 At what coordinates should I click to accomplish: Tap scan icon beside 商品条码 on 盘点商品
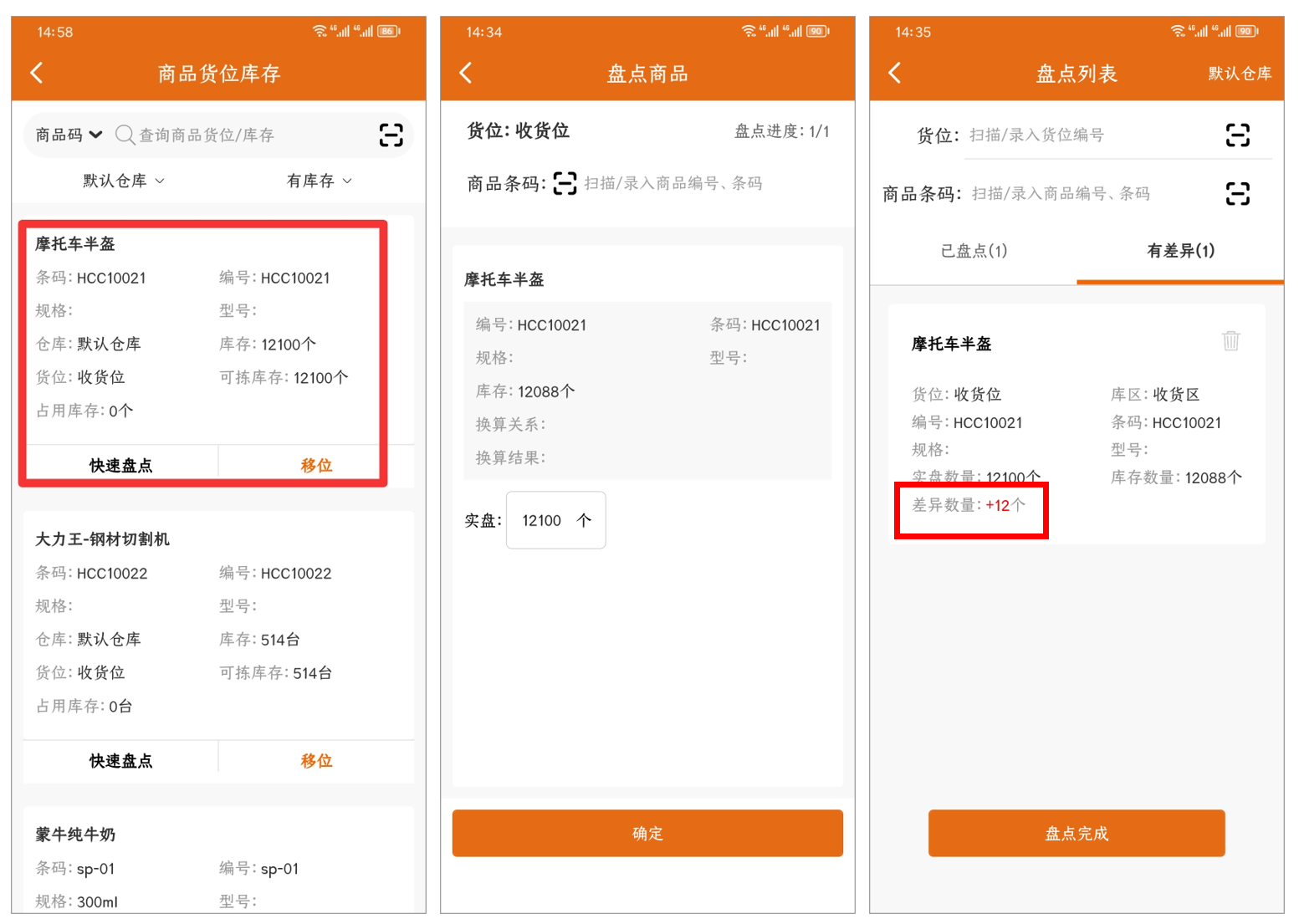click(565, 183)
